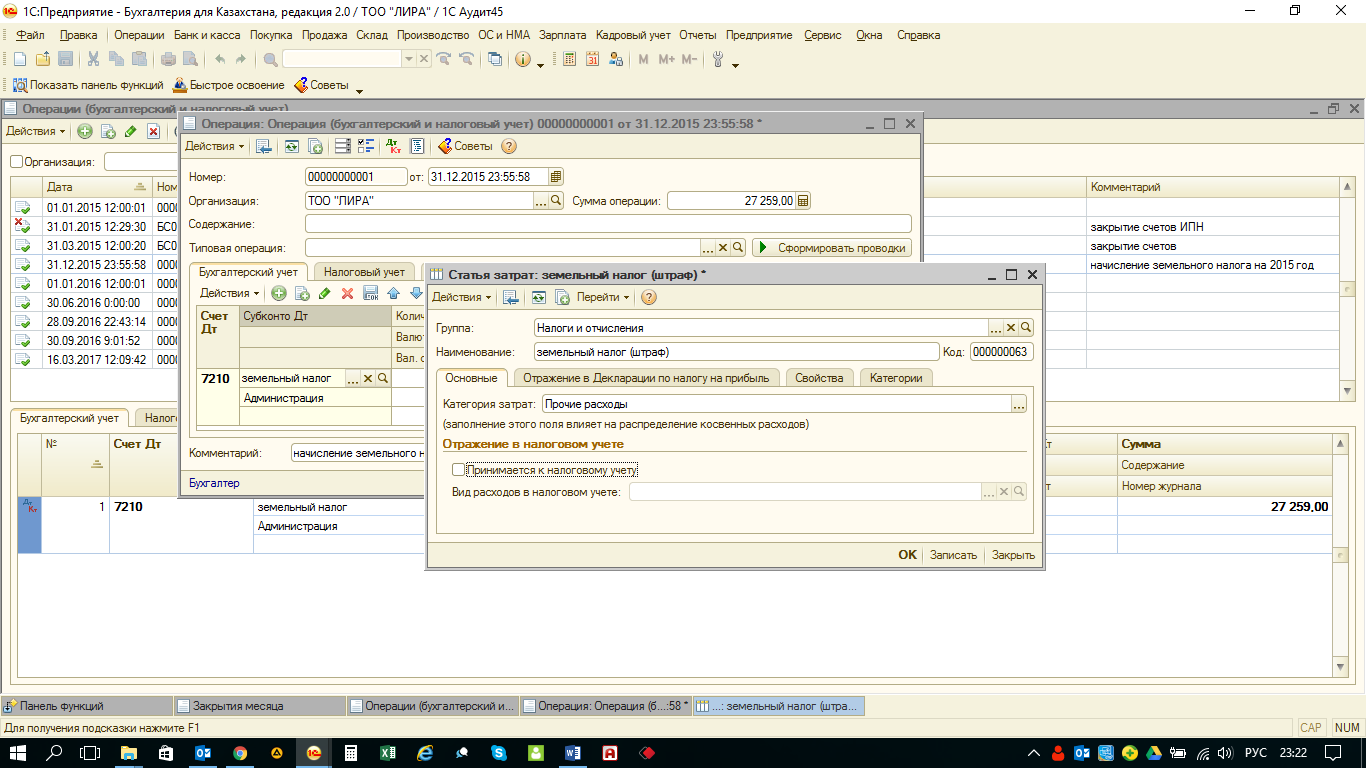Click Советы in the Операция window toolbar
This screenshot has height=768, width=1366.
click(x=465, y=146)
